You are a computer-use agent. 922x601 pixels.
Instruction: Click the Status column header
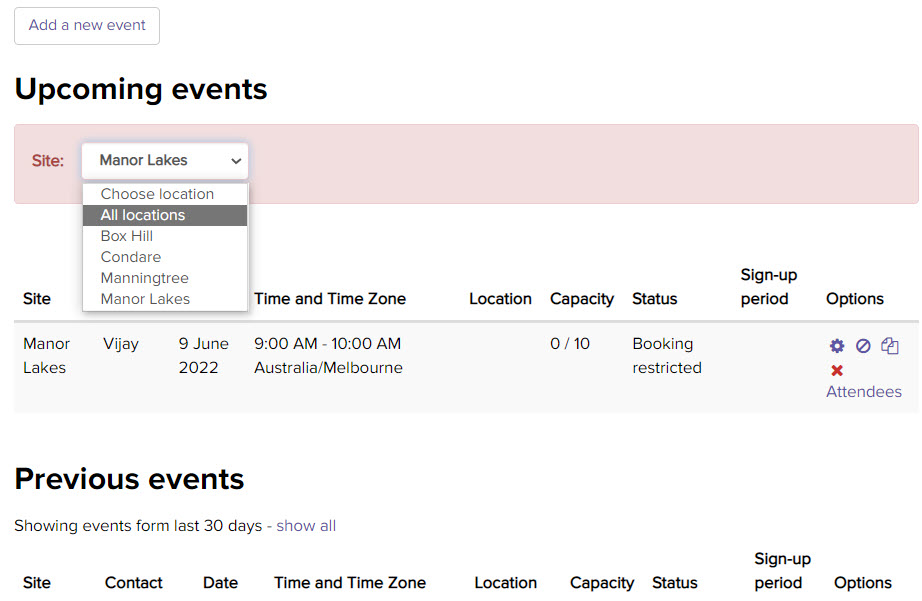click(655, 298)
